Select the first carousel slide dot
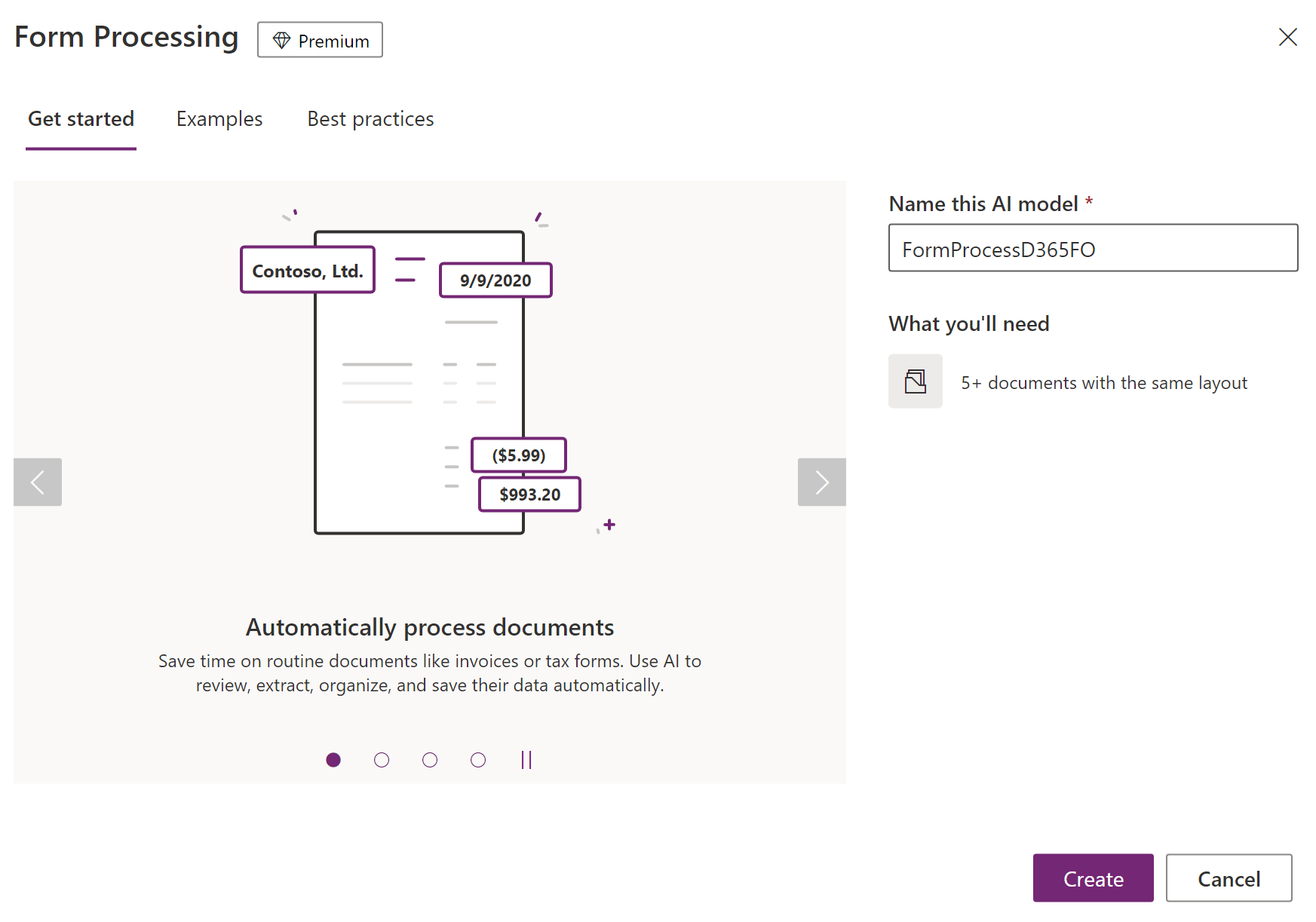The image size is (1316, 922). coord(333,760)
